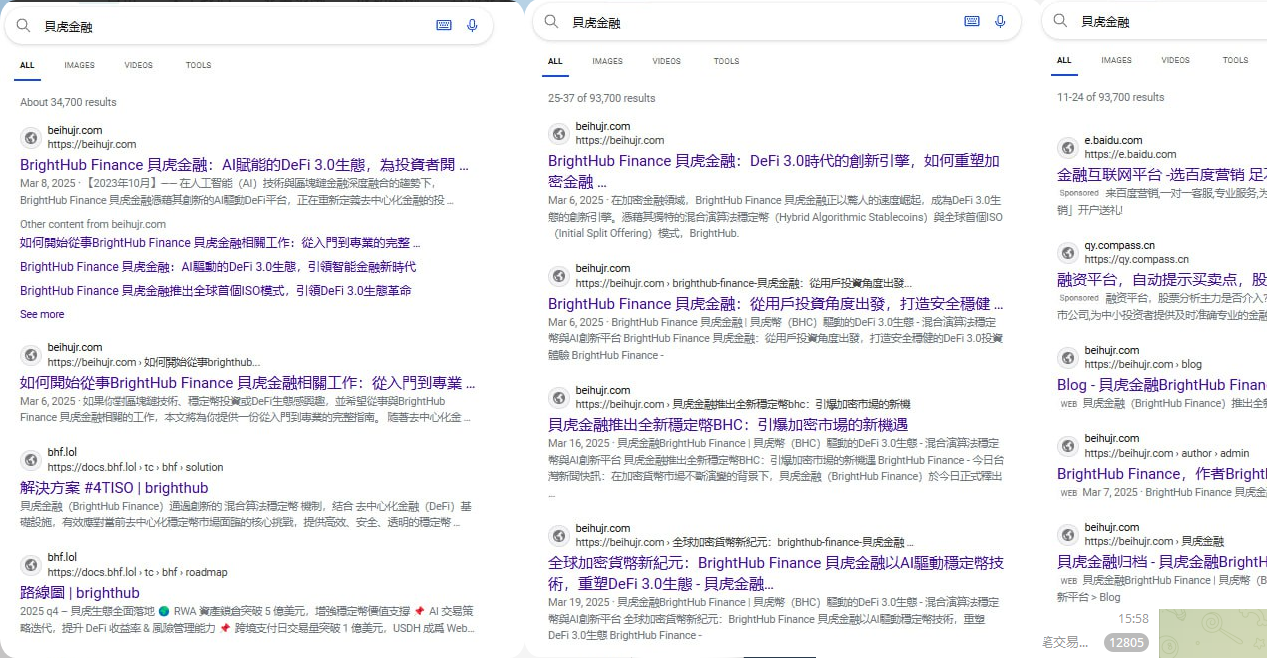Click the 'See more' link
This screenshot has height=658, width=1267.
[x=42, y=314]
